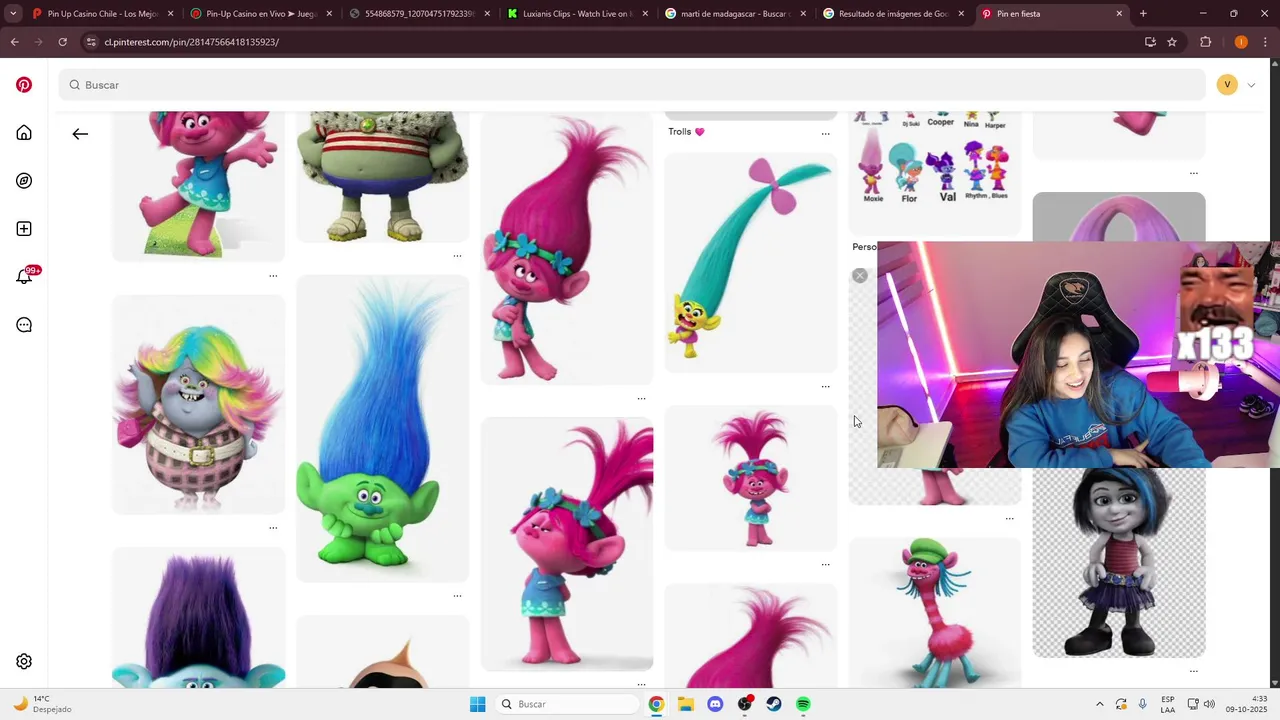Open Steam from the taskbar
The image size is (1280, 720).
774,704
